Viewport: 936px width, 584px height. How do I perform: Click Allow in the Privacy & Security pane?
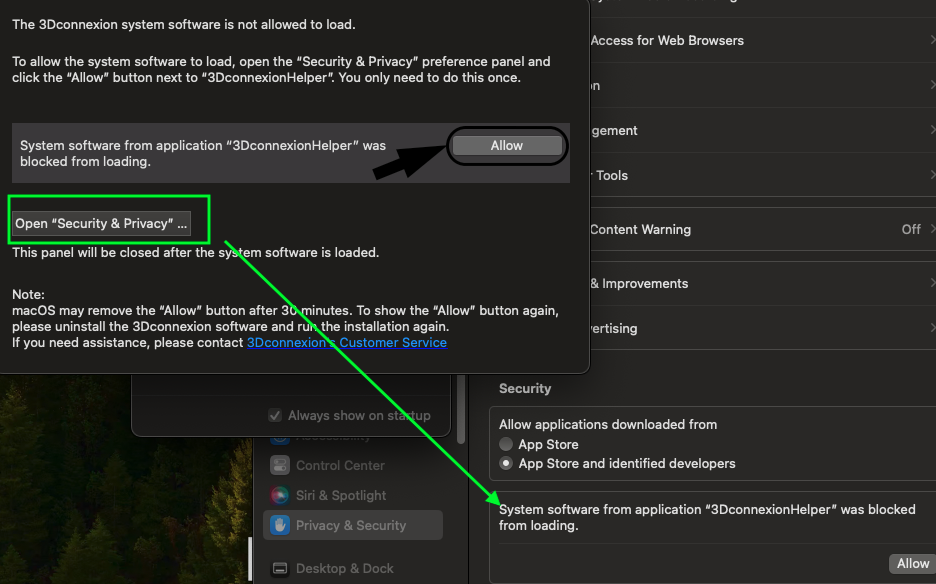(x=912, y=563)
